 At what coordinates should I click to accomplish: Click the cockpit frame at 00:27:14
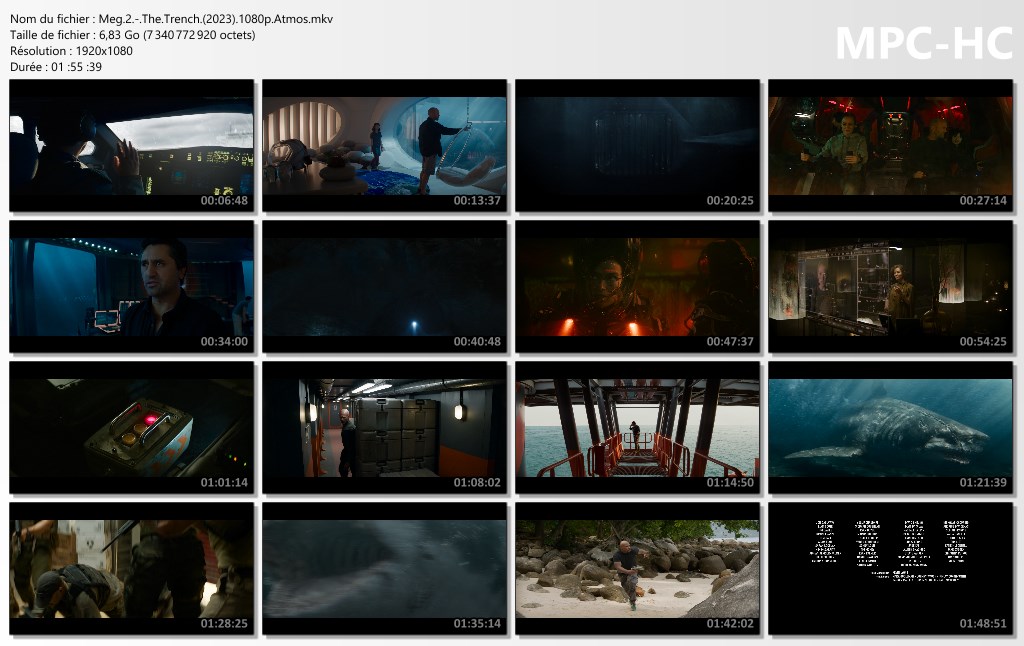click(890, 145)
